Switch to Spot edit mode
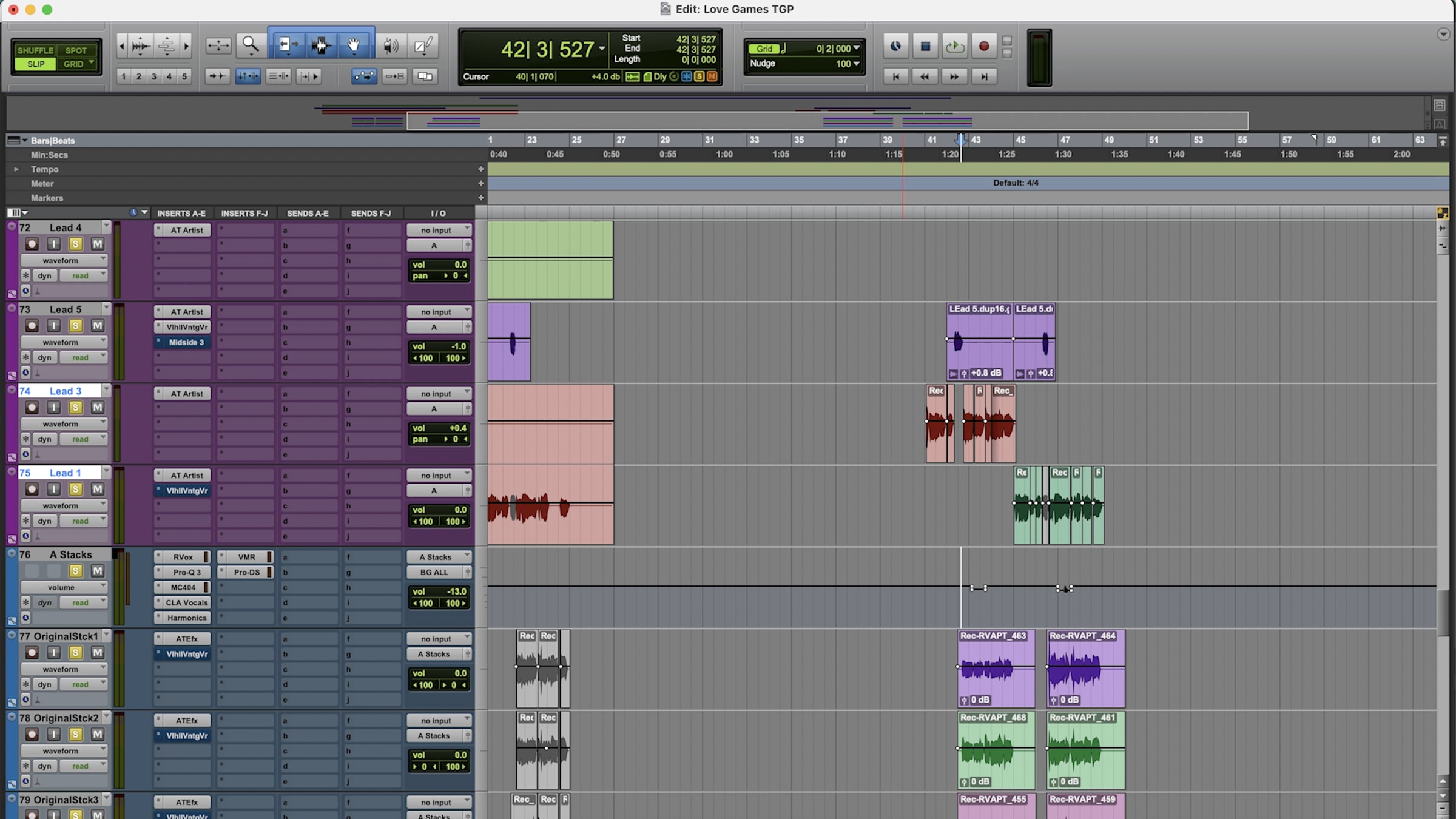Screen dimensions: 1456x819 pos(76,50)
